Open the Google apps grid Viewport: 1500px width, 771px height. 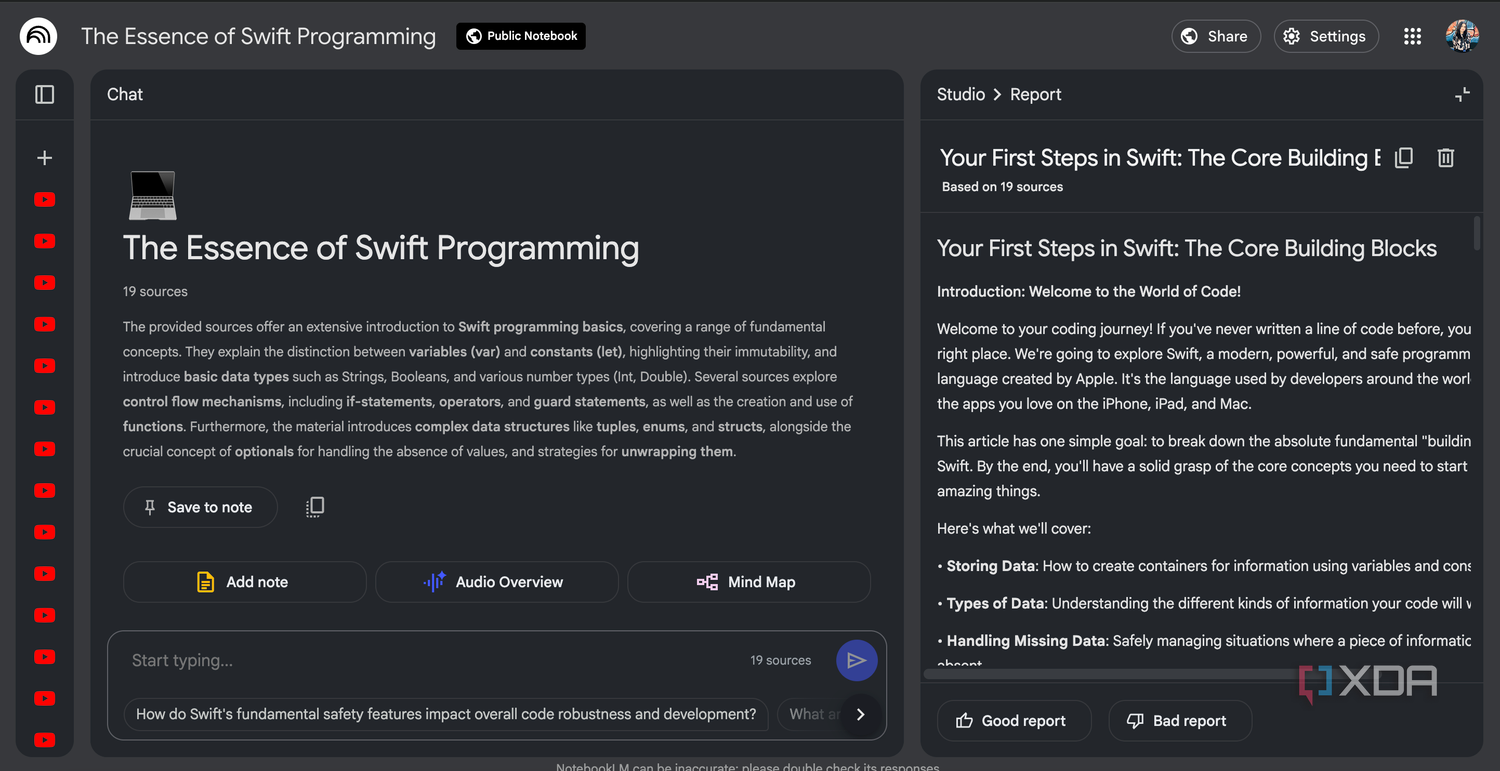[x=1412, y=36]
